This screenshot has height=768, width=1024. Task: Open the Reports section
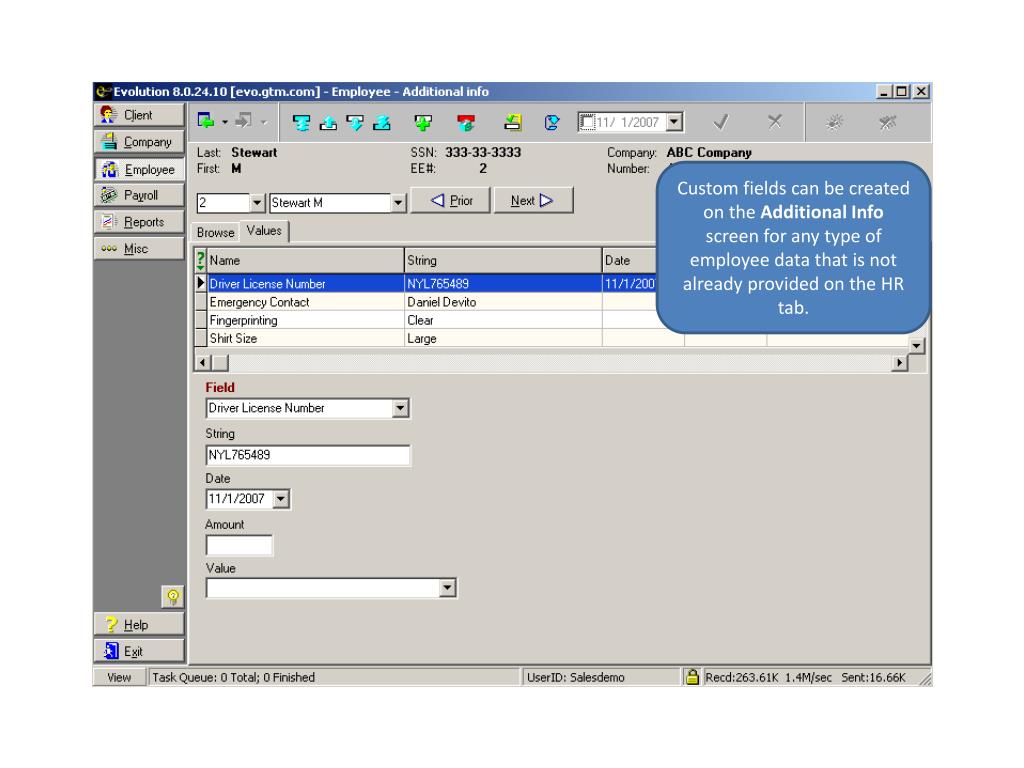pos(139,222)
